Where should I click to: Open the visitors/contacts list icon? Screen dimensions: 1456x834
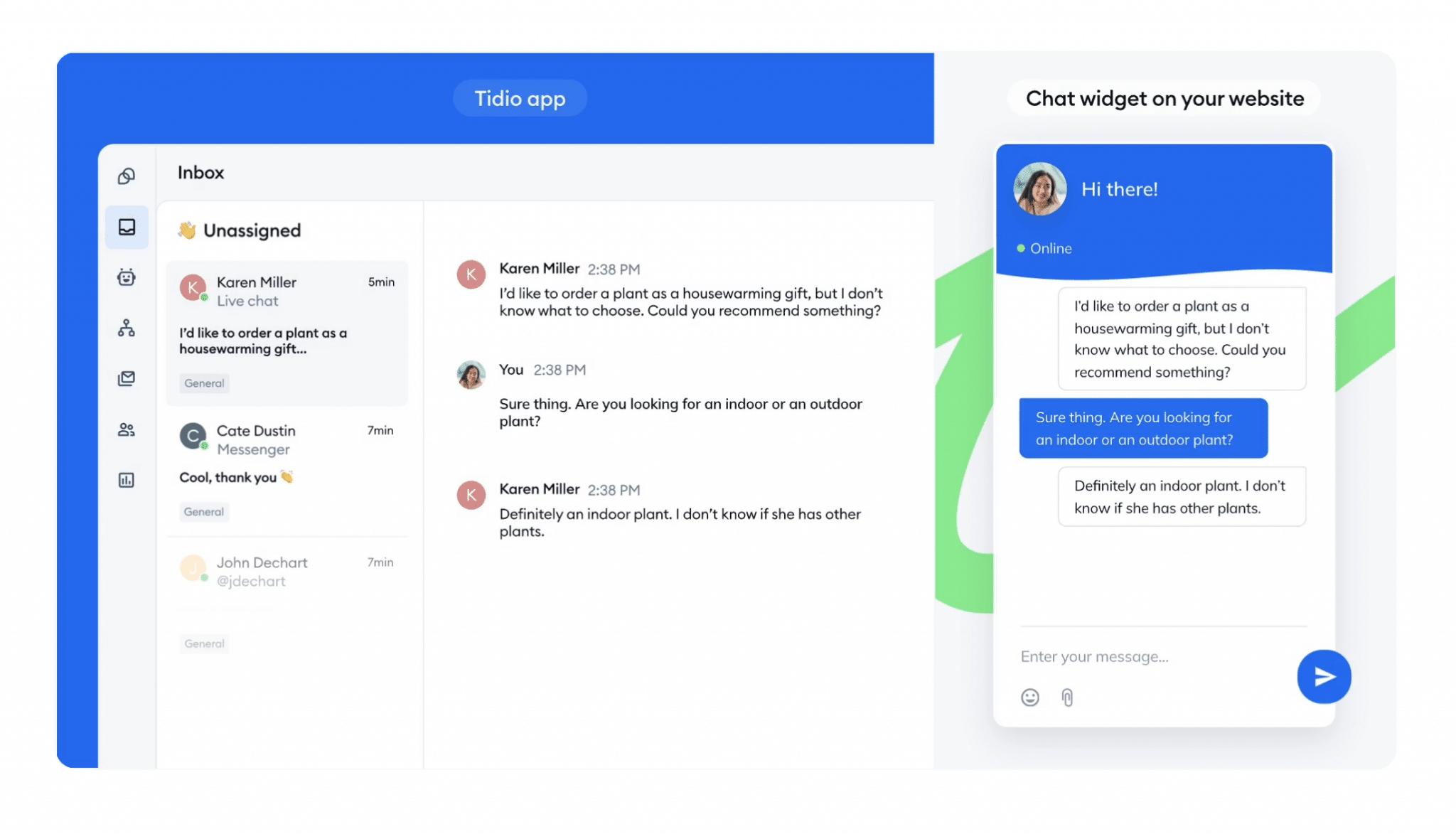[126, 429]
